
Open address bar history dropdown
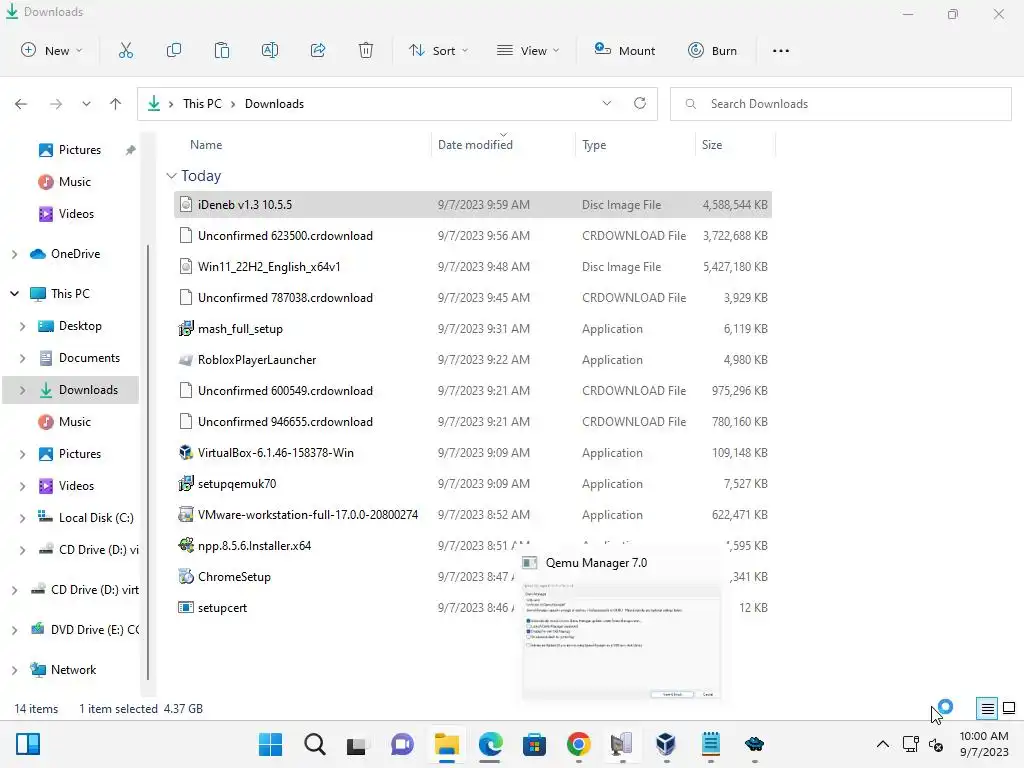tap(607, 103)
